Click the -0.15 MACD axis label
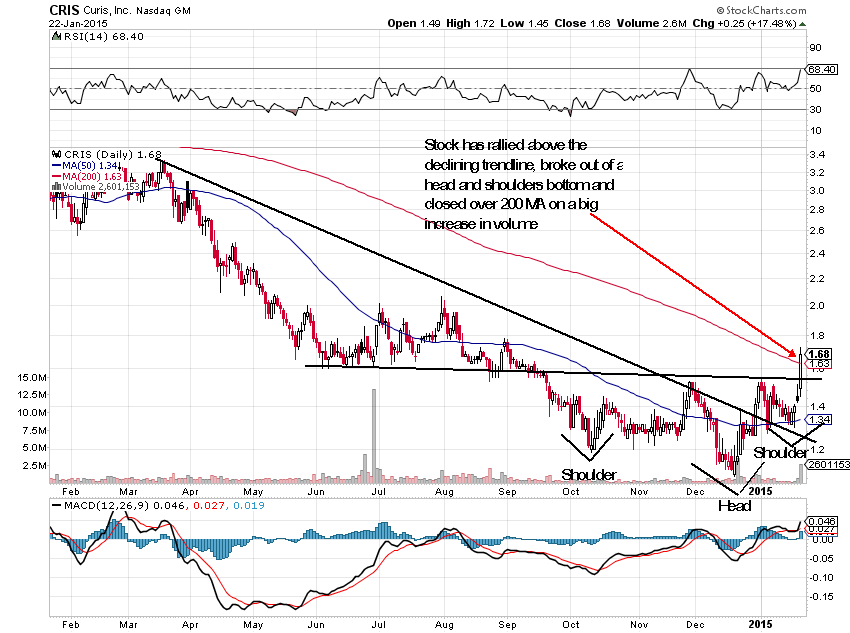 pos(822,597)
